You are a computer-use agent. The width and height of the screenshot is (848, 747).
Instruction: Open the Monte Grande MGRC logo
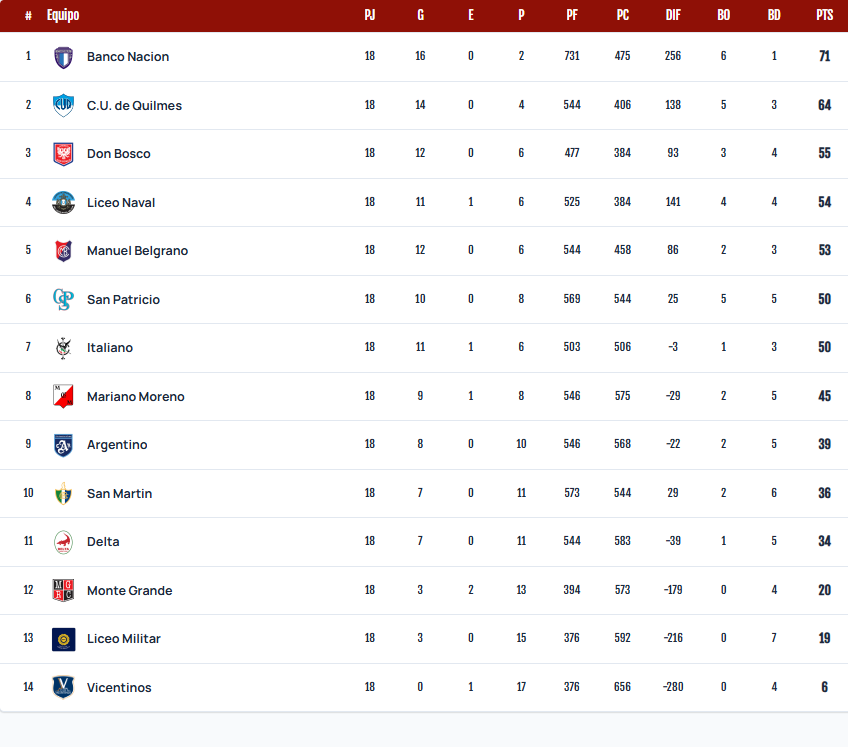pyautogui.click(x=63, y=590)
